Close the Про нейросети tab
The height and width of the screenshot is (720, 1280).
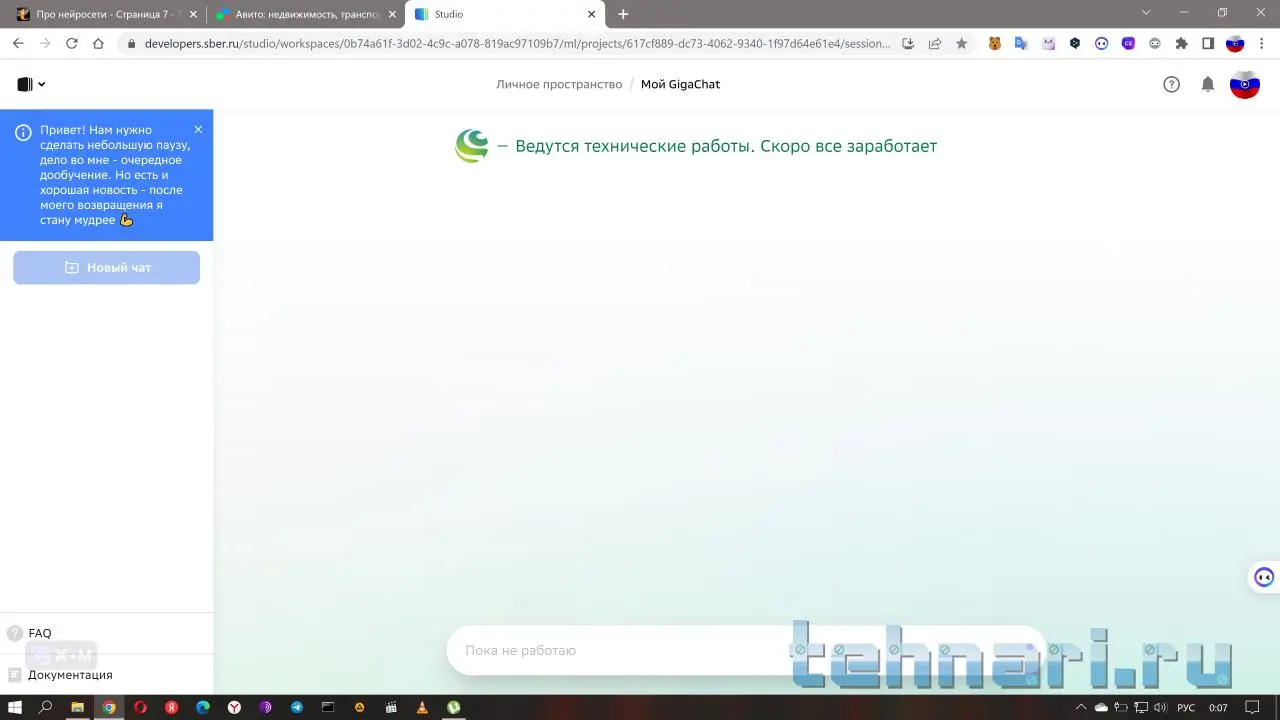[x=193, y=15]
